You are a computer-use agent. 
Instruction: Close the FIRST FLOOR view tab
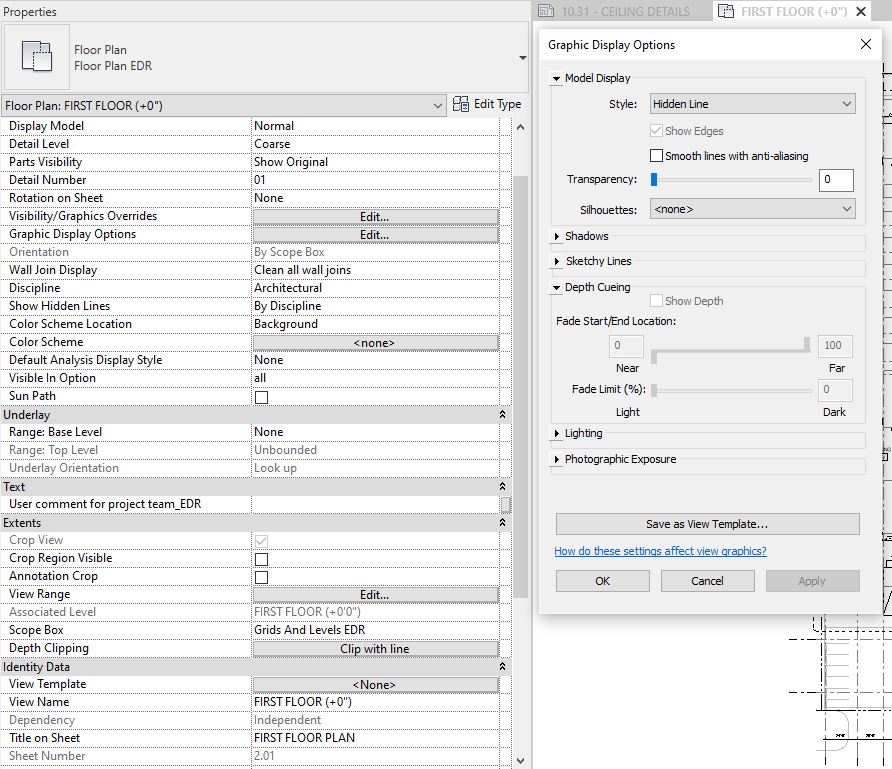pos(861,11)
